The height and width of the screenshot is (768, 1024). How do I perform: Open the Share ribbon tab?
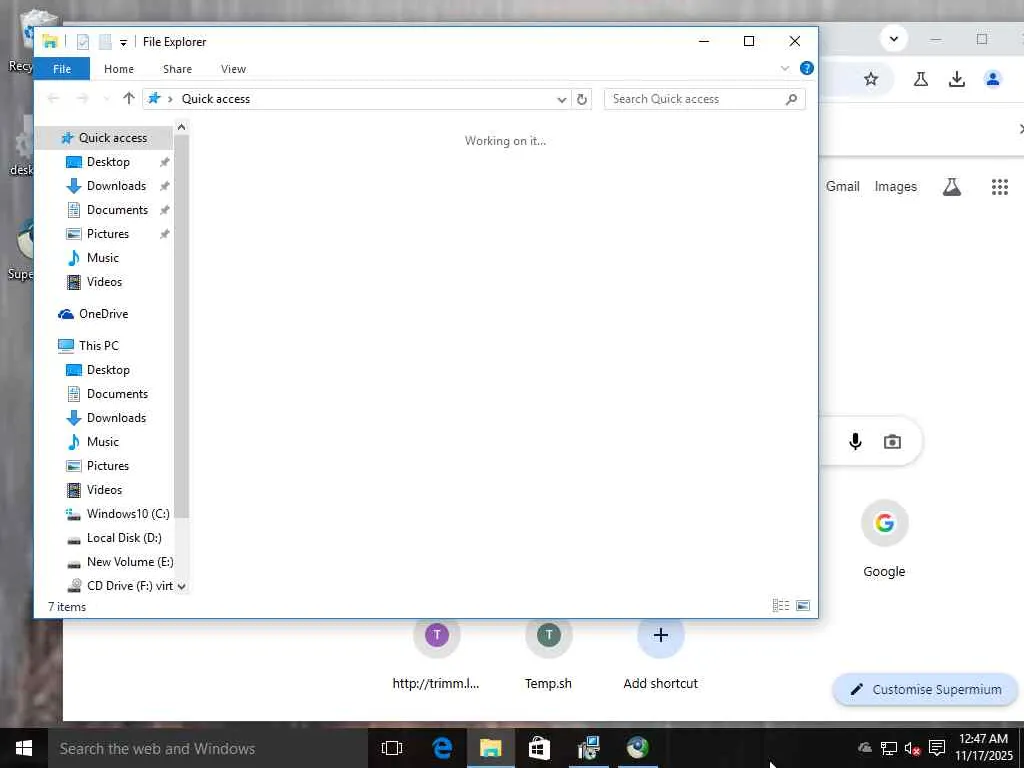coord(178,69)
